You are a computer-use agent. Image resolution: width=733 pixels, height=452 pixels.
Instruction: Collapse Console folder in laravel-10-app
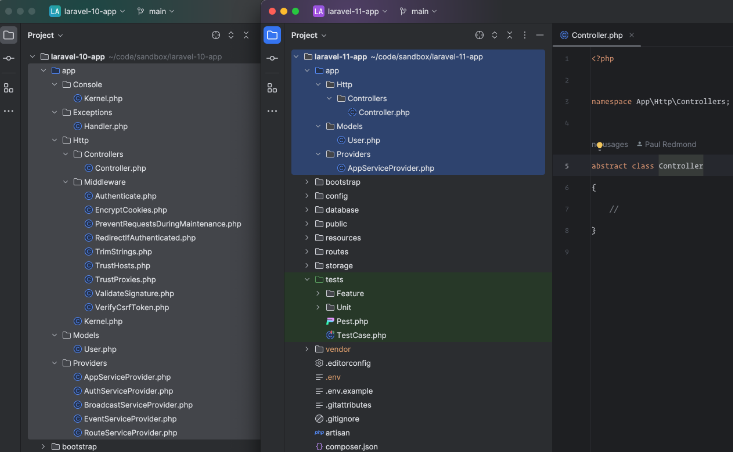[54, 85]
